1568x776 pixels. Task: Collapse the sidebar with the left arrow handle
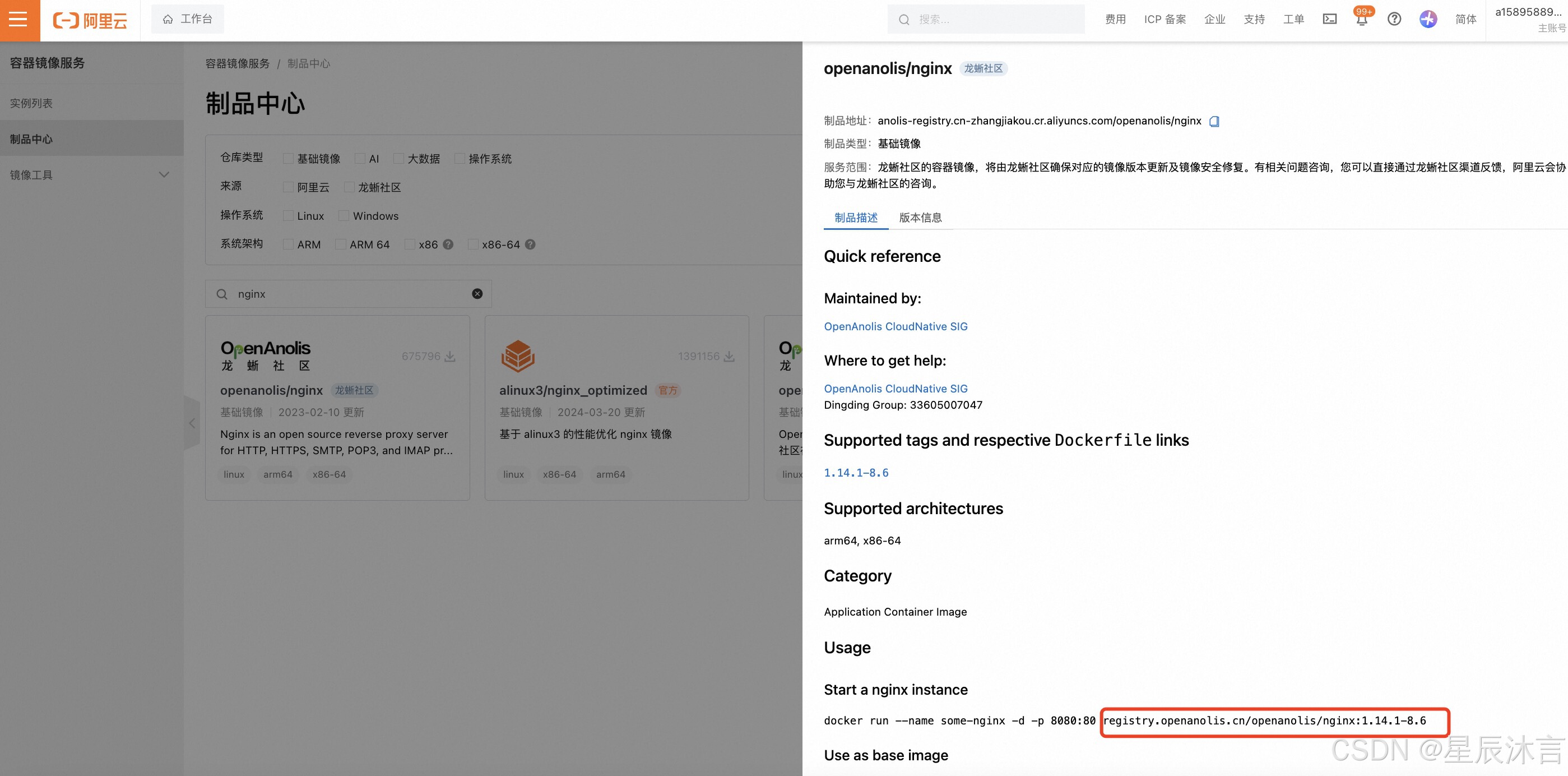[x=192, y=423]
